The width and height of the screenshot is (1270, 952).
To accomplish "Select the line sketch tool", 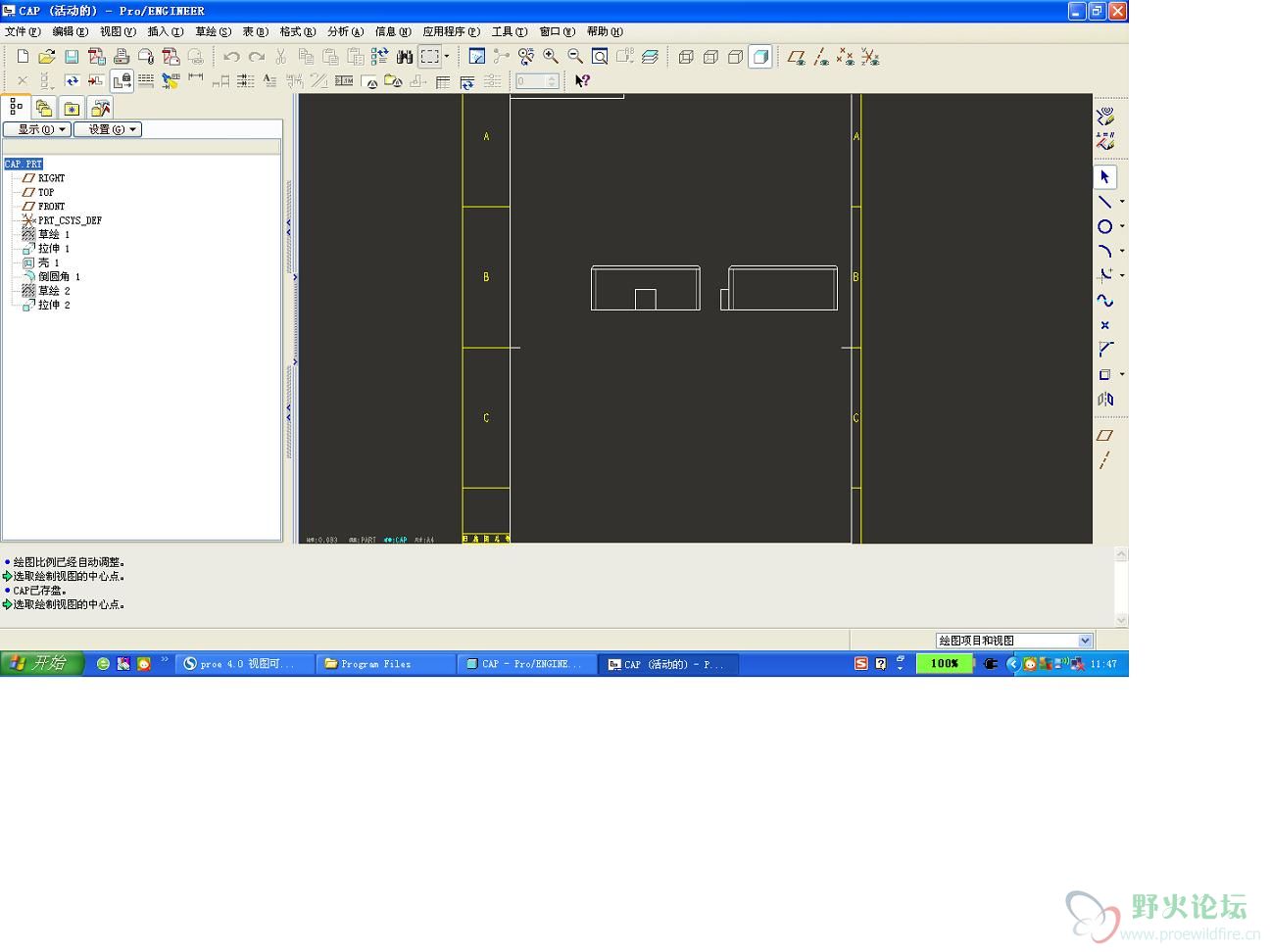I will click(x=1104, y=202).
